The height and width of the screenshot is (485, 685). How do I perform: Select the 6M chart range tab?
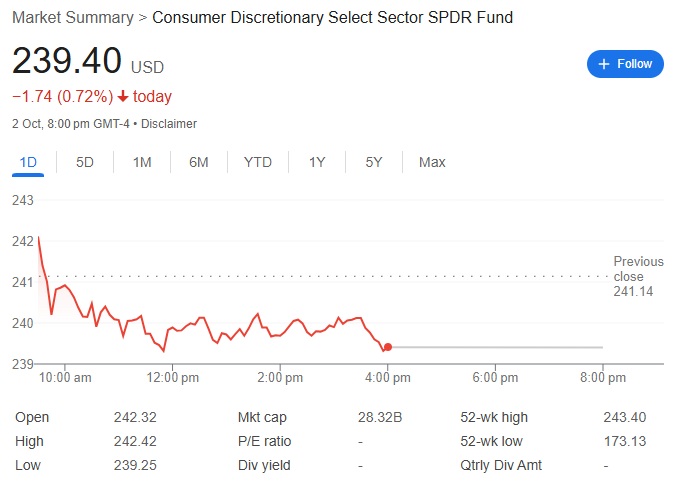199,162
